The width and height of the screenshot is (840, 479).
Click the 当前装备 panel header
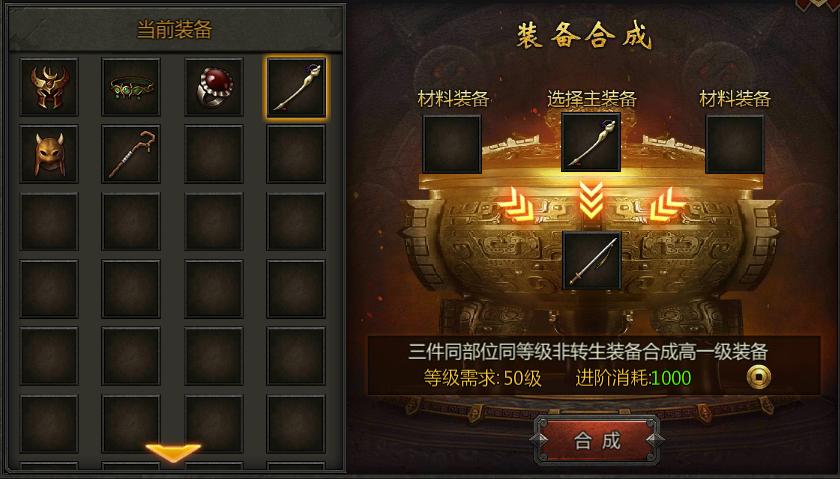point(175,29)
